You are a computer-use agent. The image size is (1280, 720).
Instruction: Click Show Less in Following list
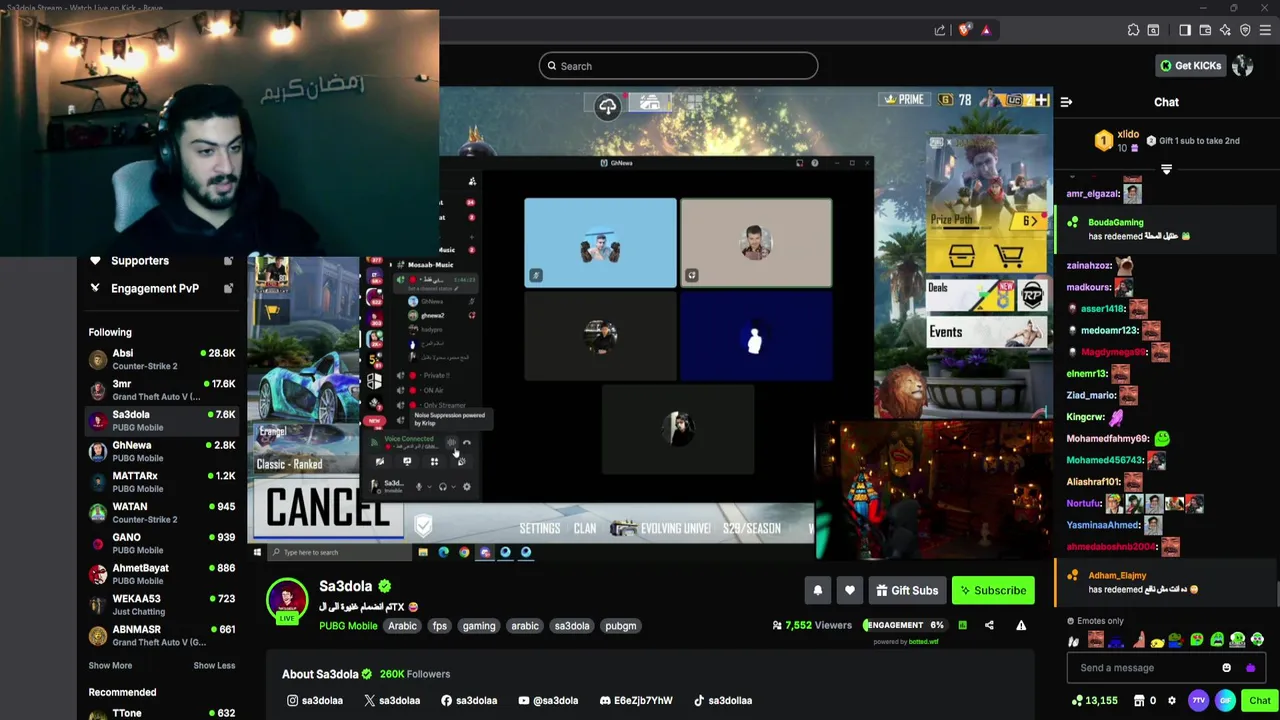[214, 665]
